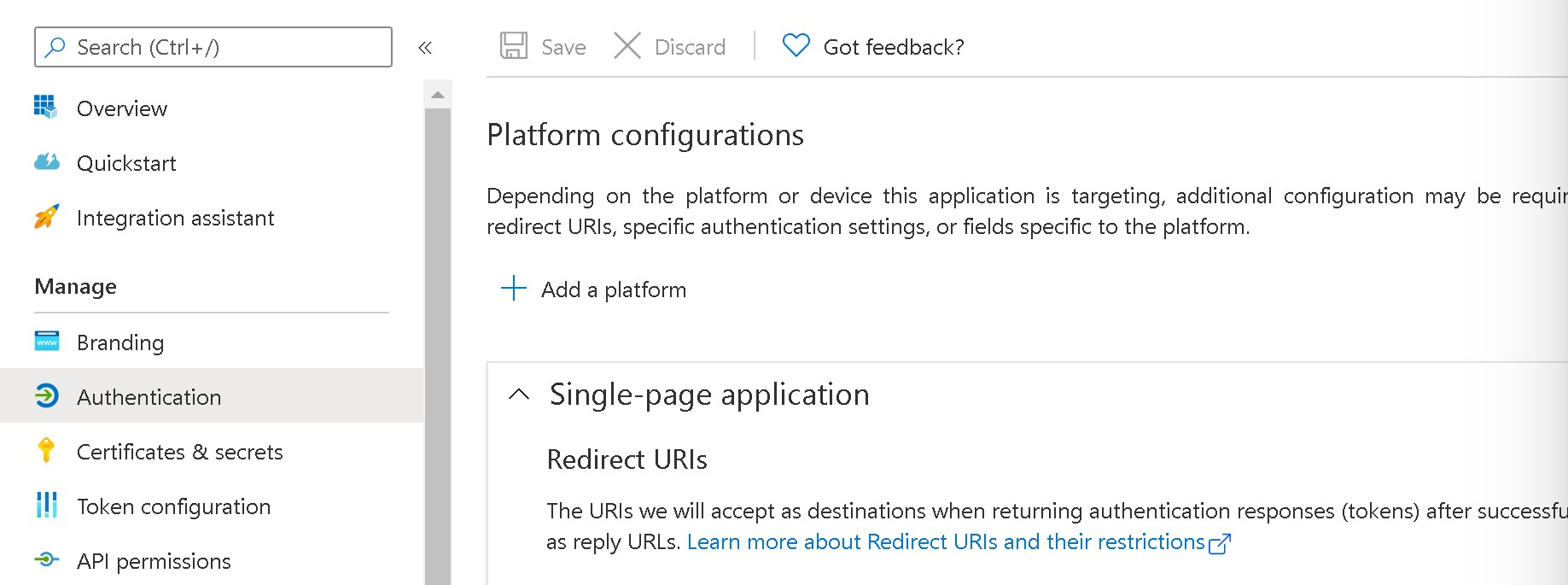Click Add a platform button
This screenshot has height=585, width=1568.
593,289
